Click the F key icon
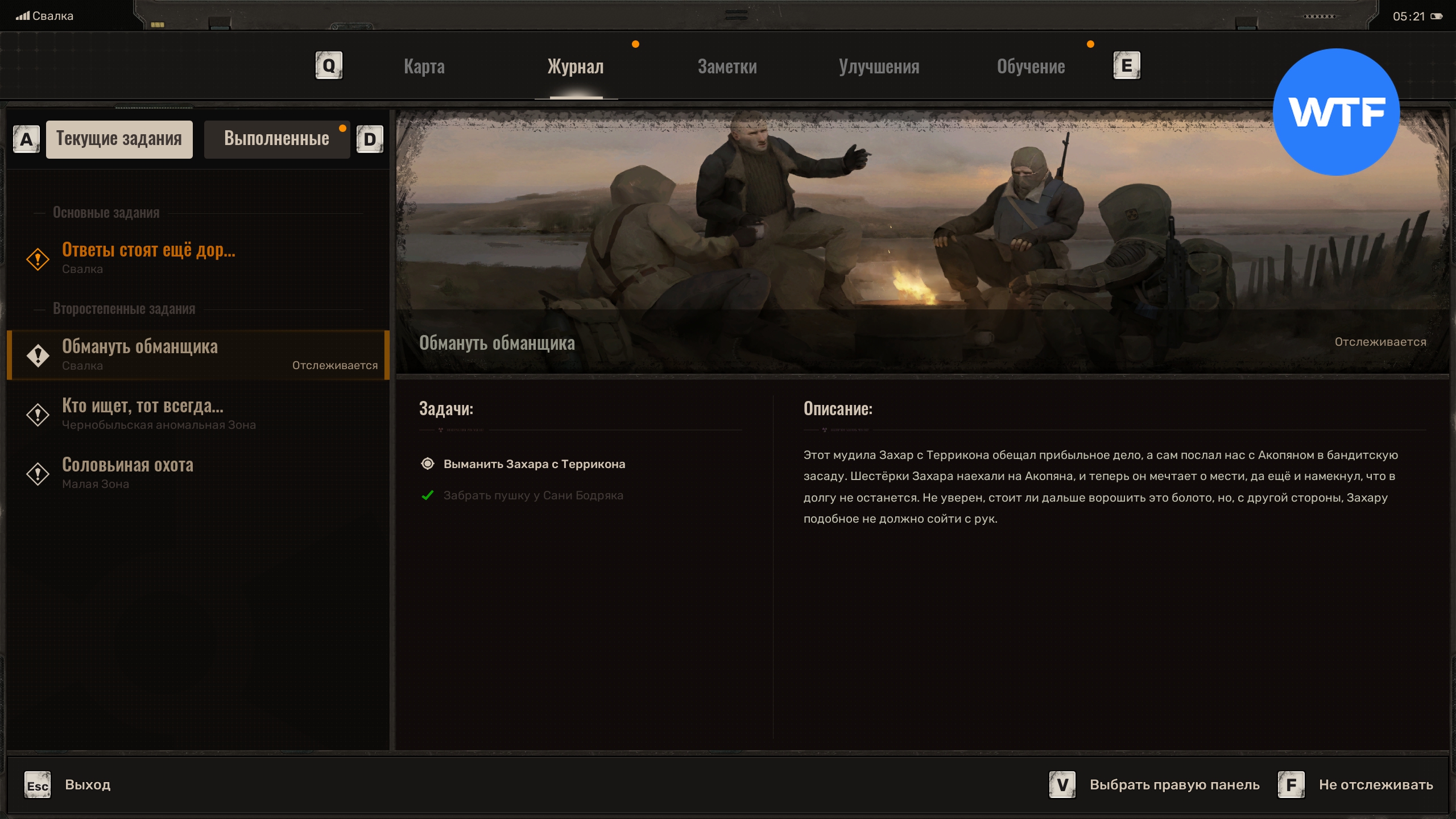This screenshot has width=1456, height=819. click(1291, 785)
